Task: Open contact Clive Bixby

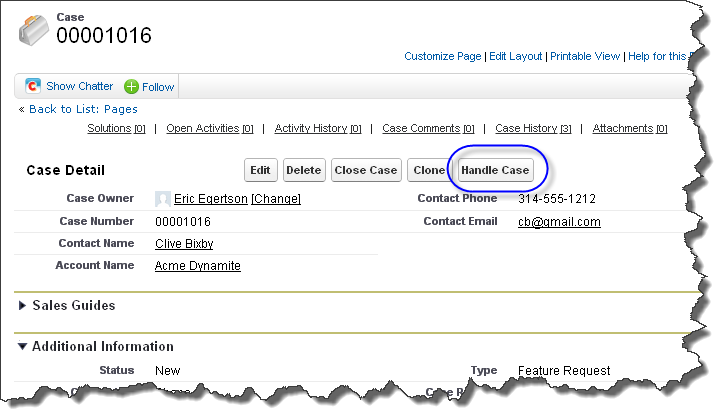Action: [x=184, y=244]
